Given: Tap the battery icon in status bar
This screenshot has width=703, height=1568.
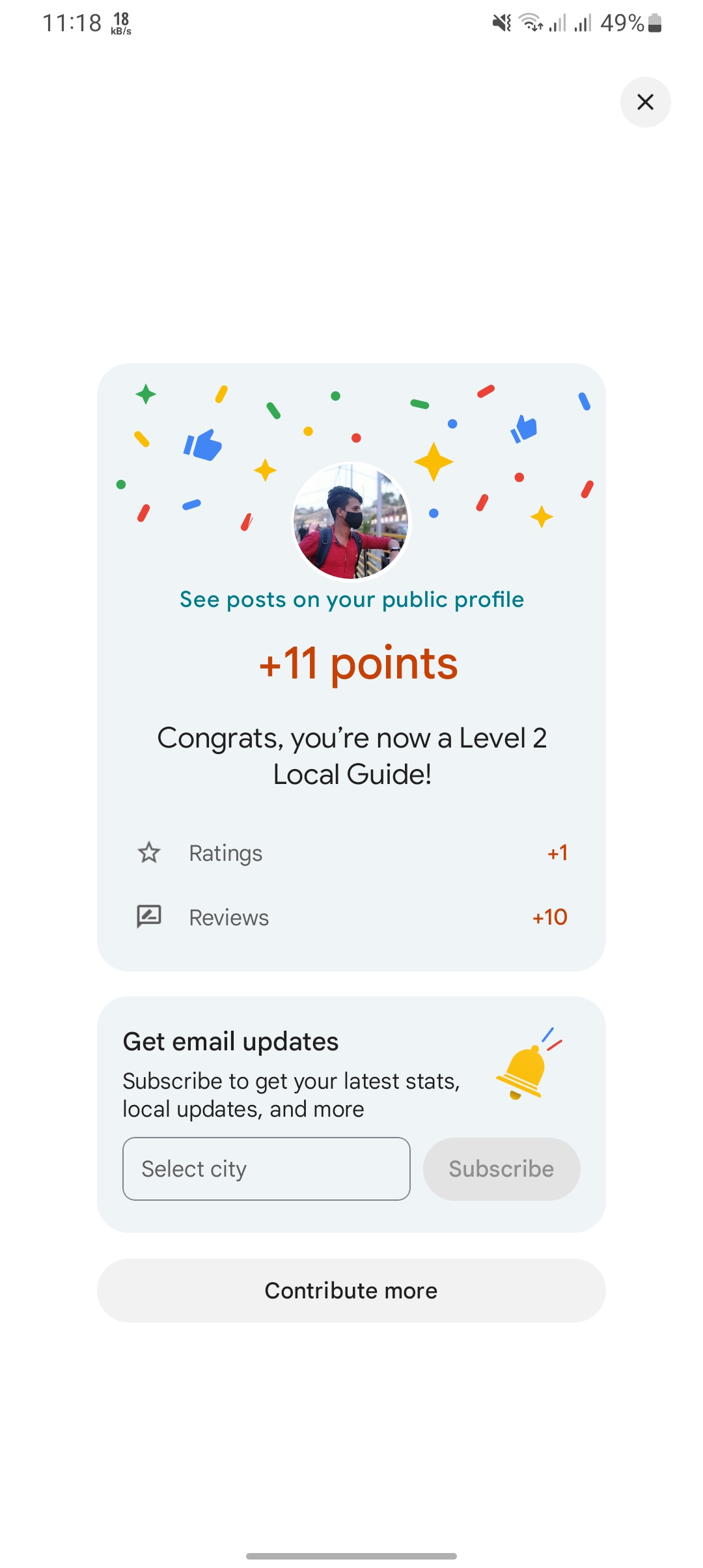Looking at the screenshot, I should 655,23.
